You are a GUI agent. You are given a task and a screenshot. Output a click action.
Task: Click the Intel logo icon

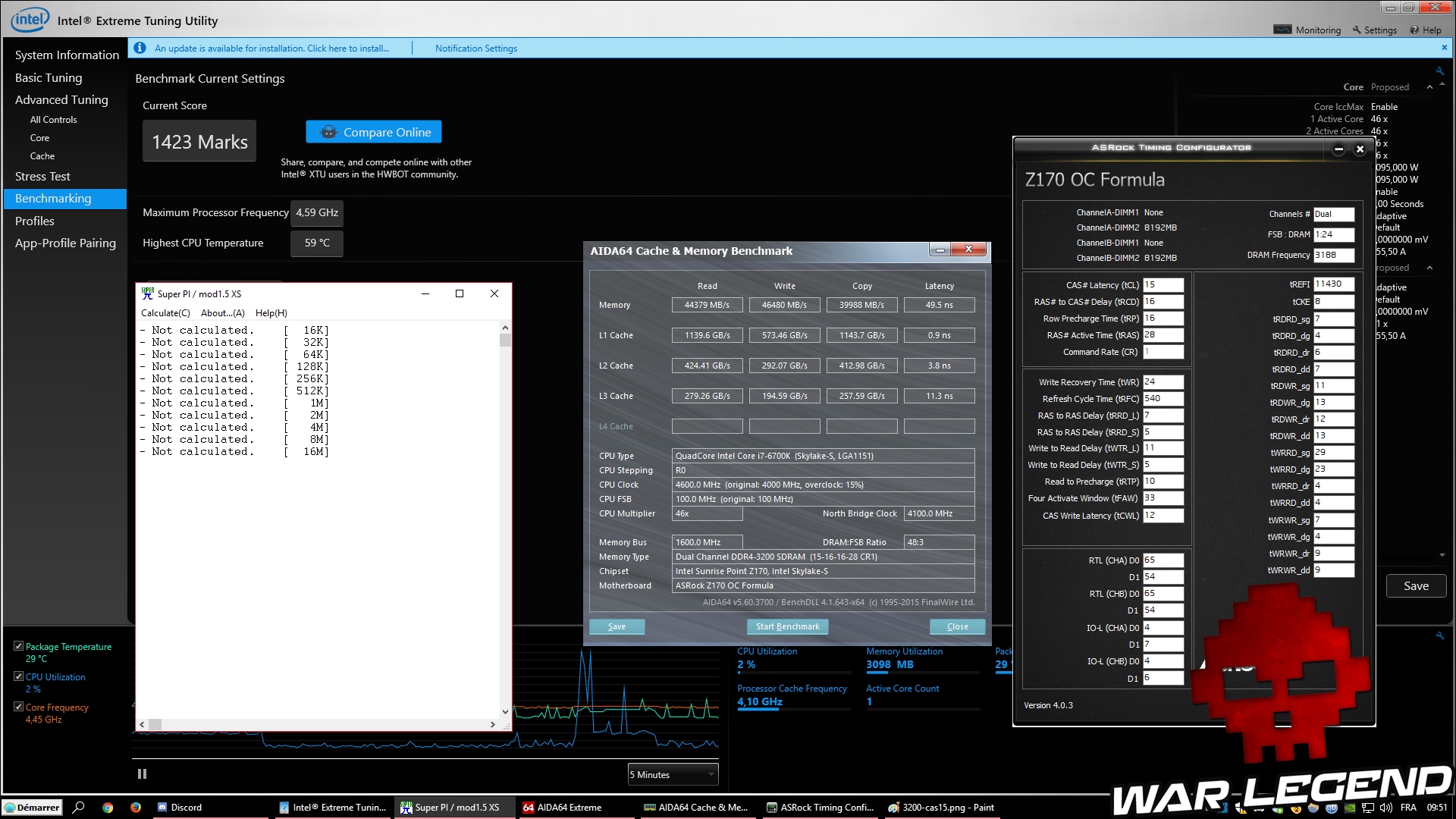click(30, 19)
